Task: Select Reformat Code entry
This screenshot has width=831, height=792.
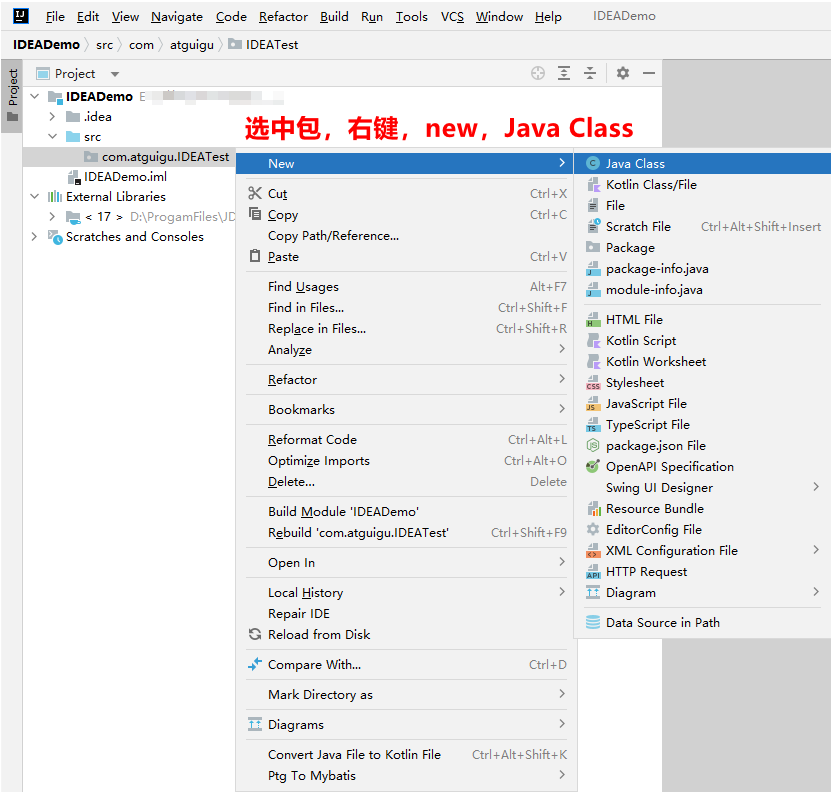Action: 406,439
